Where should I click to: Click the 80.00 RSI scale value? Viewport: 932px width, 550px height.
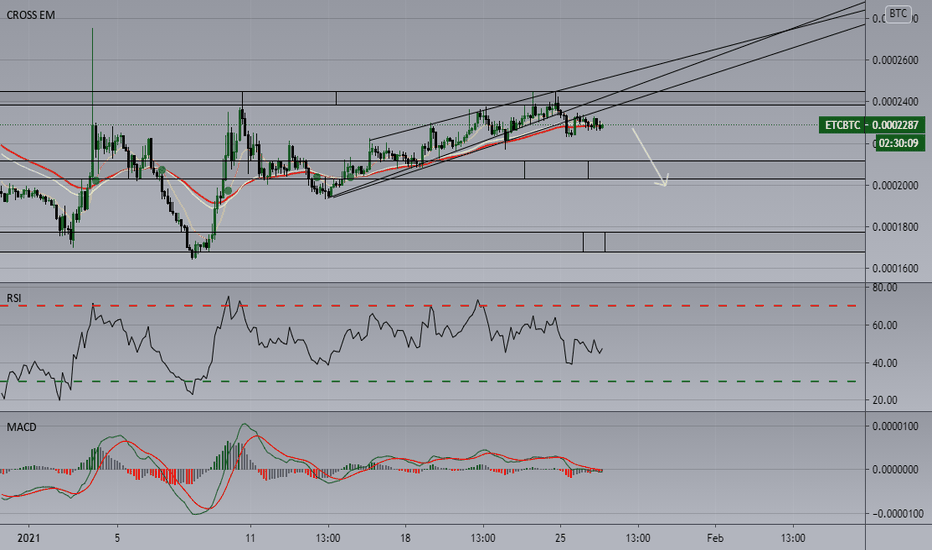[884, 288]
